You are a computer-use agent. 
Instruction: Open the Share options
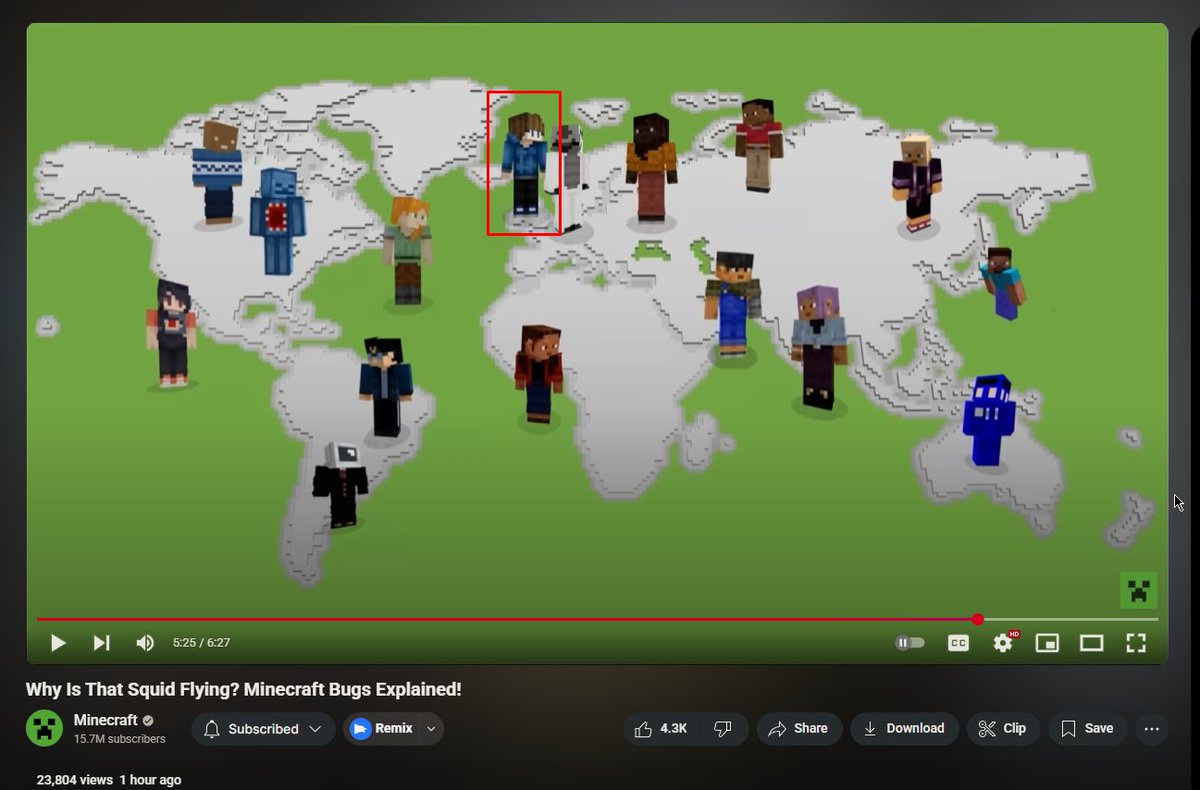[798, 729]
